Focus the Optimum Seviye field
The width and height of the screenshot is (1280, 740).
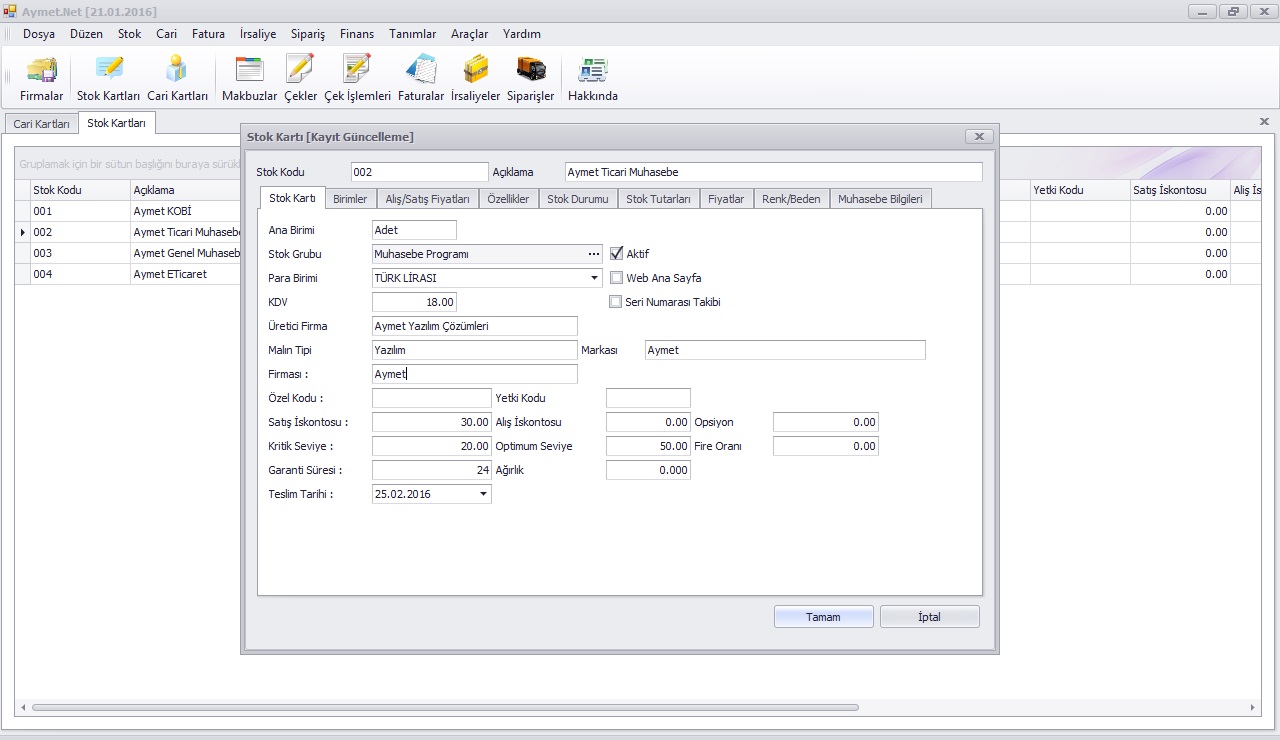(648, 446)
